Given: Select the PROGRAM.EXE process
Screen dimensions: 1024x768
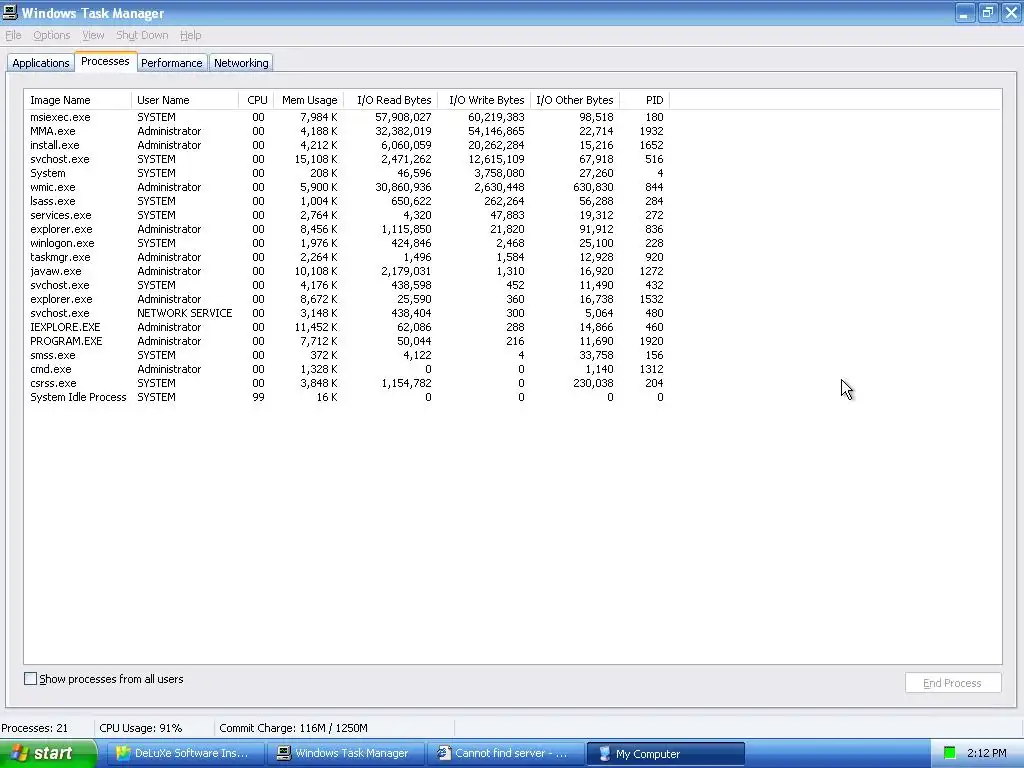Looking at the screenshot, I should (x=347, y=341).
